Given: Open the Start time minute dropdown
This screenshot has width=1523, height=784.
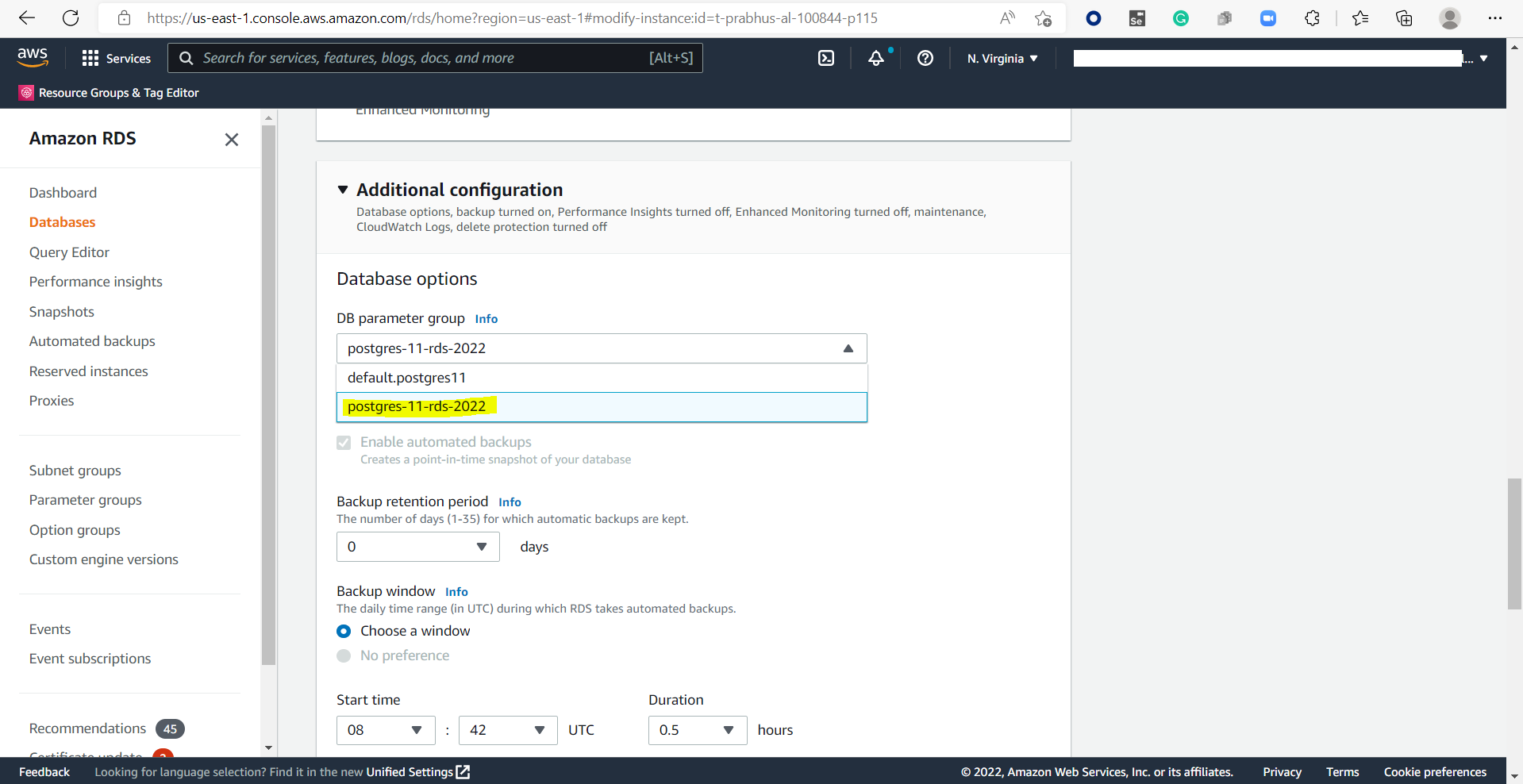Looking at the screenshot, I should pyautogui.click(x=508, y=730).
